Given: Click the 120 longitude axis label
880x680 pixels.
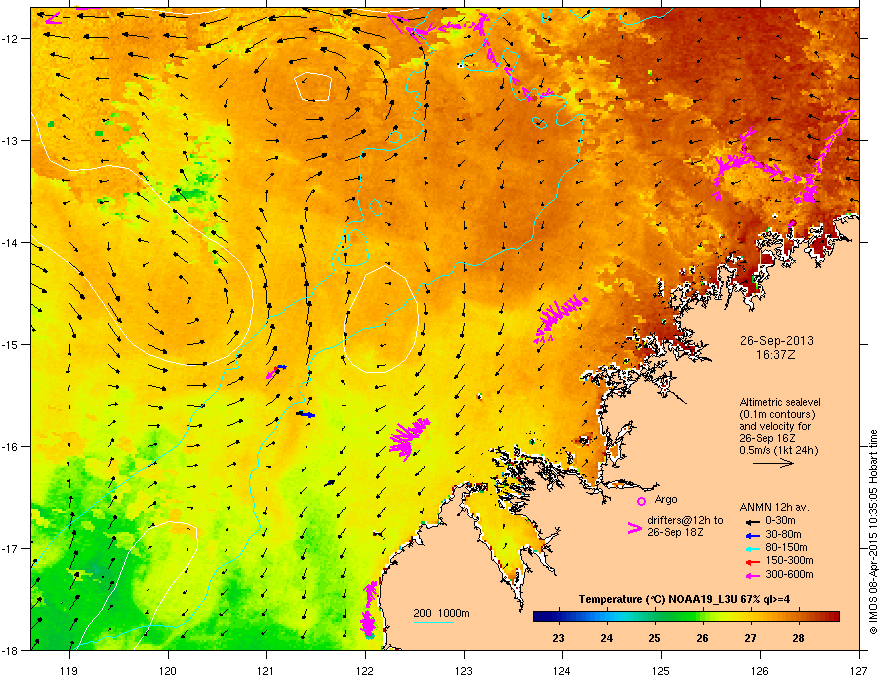Looking at the screenshot, I should click(x=168, y=670).
